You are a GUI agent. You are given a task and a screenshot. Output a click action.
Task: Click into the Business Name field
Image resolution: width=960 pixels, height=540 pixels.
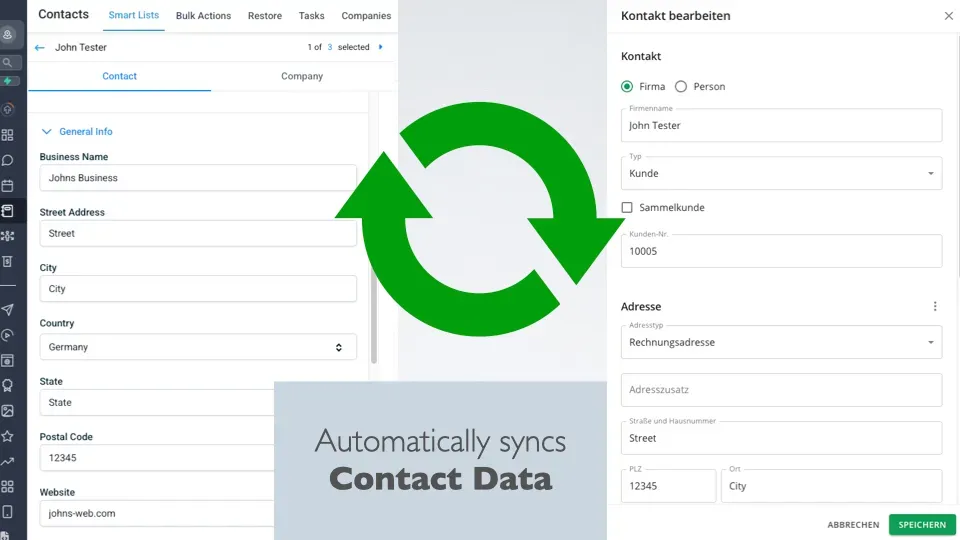(x=197, y=178)
